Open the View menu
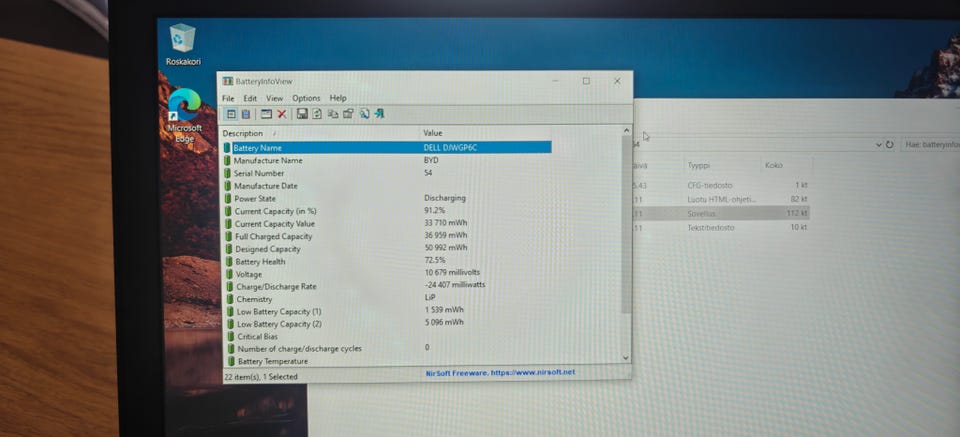This screenshot has width=960, height=437. [274, 98]
